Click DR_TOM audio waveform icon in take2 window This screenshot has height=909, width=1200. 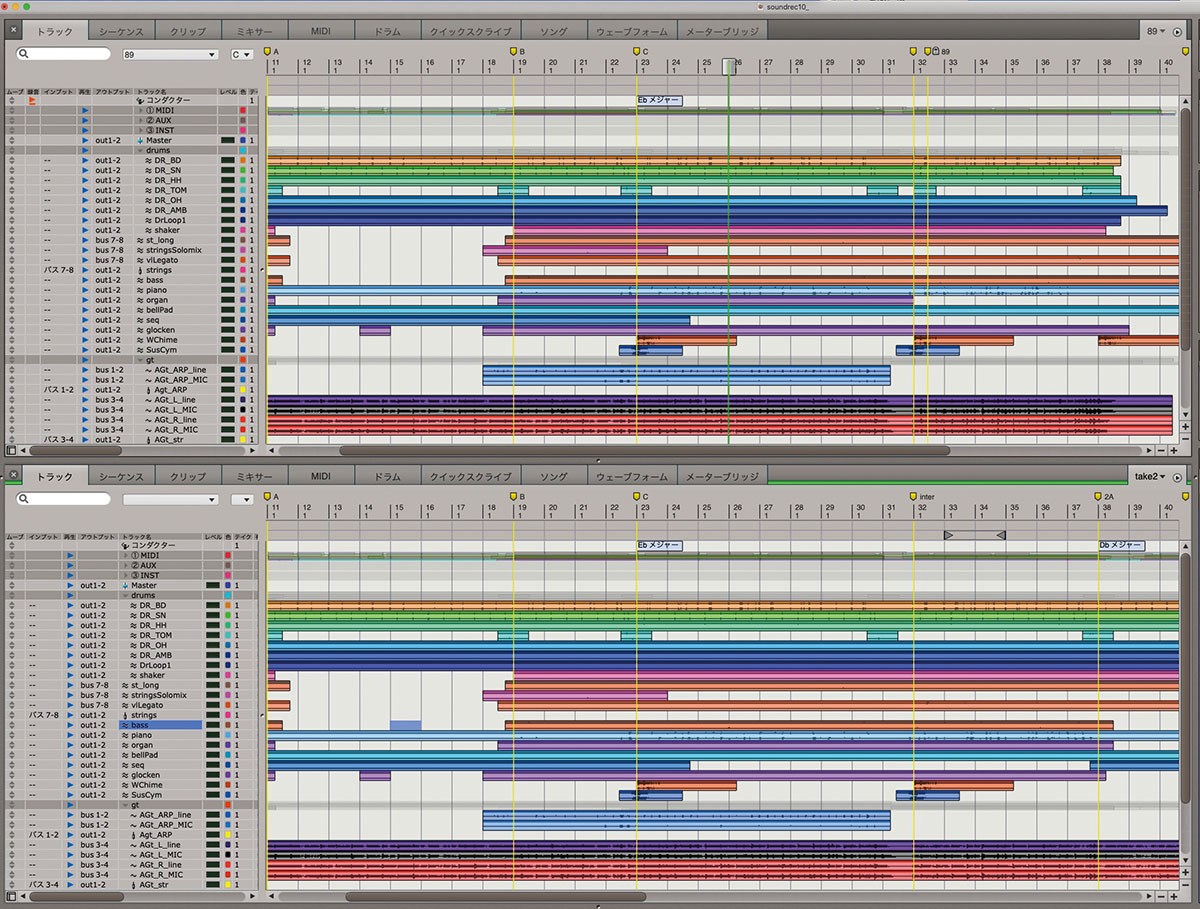pyautogui.click(x=133, y=636)
